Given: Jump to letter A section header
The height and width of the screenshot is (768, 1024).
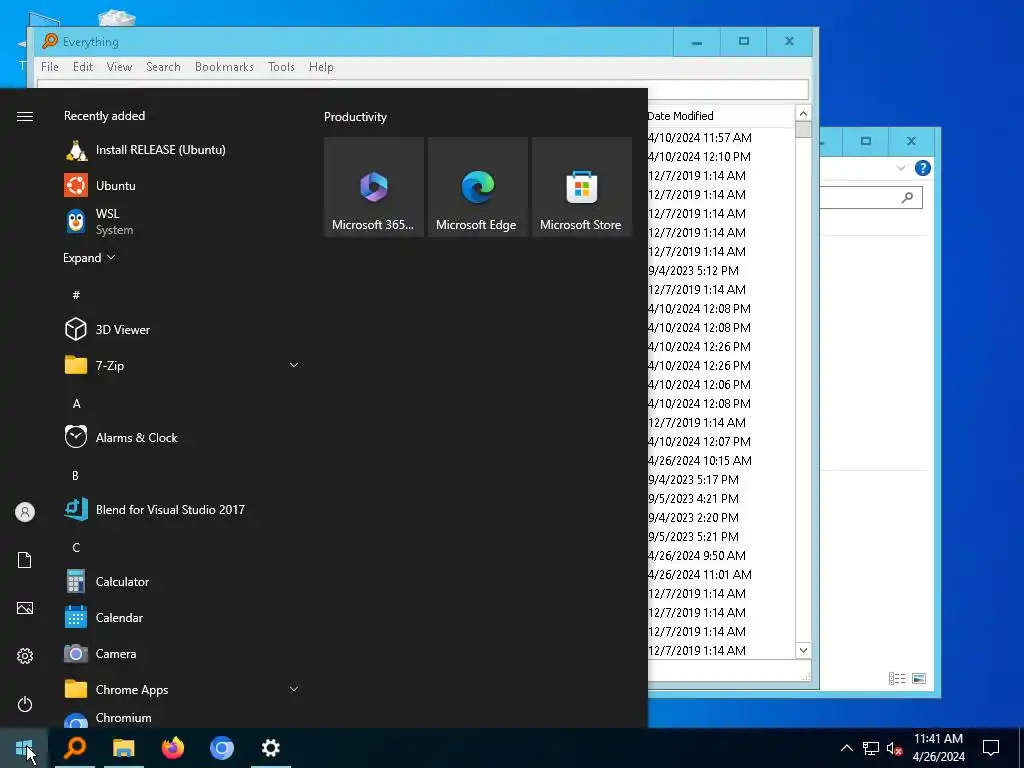Looking at the screenshot, I should tap(76, 404).
